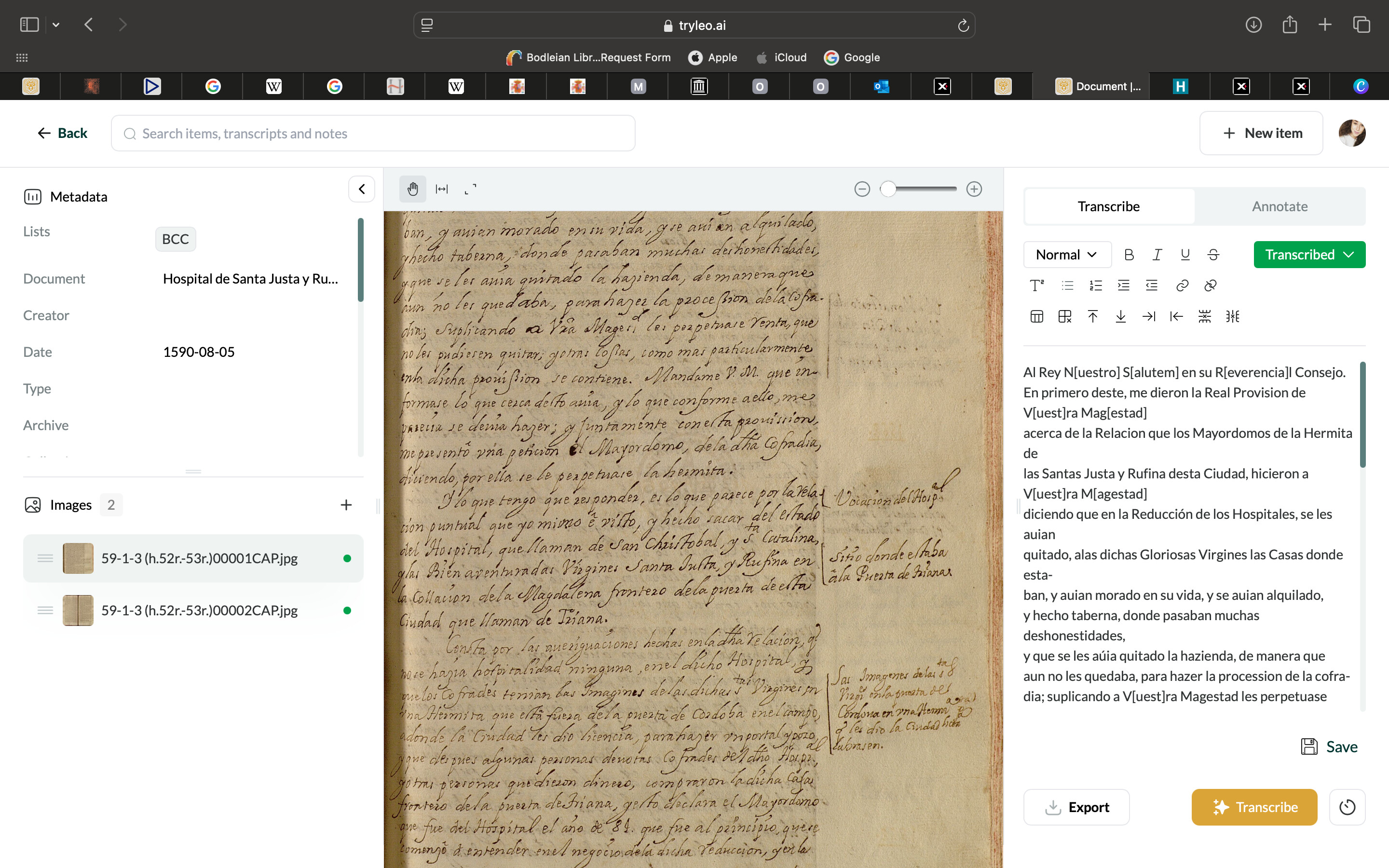Zoom out the manuscript image
1389x868 pixels.
tap(861, 189)
